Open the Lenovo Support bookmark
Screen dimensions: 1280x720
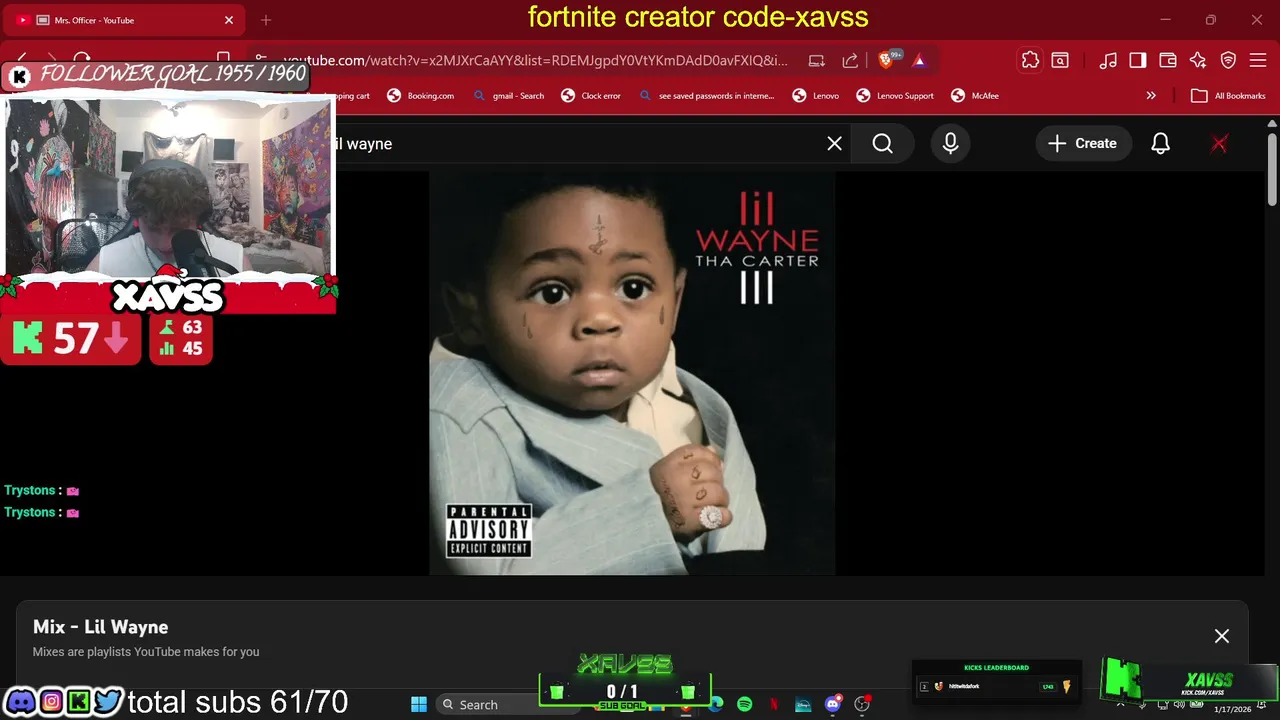tap(895, 96)
